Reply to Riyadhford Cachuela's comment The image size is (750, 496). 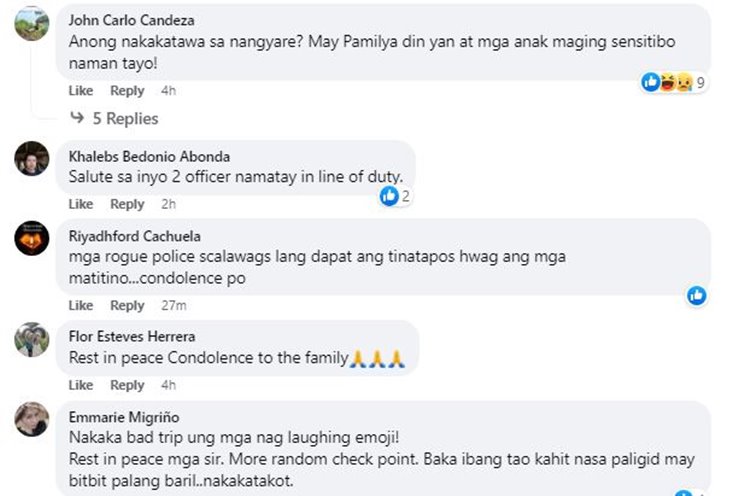127,305
